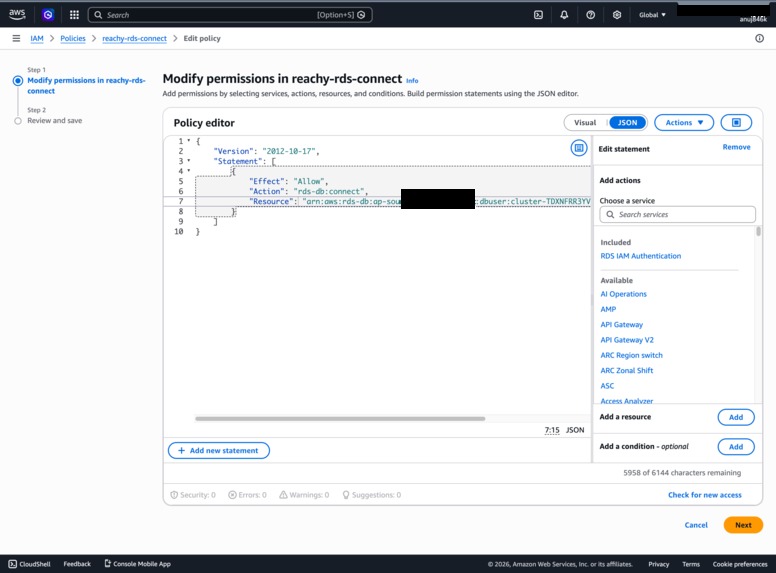Choose ARC Region switch service
Image resolution: width=776 pixels, height=573 pixels.
coord(631,355)
